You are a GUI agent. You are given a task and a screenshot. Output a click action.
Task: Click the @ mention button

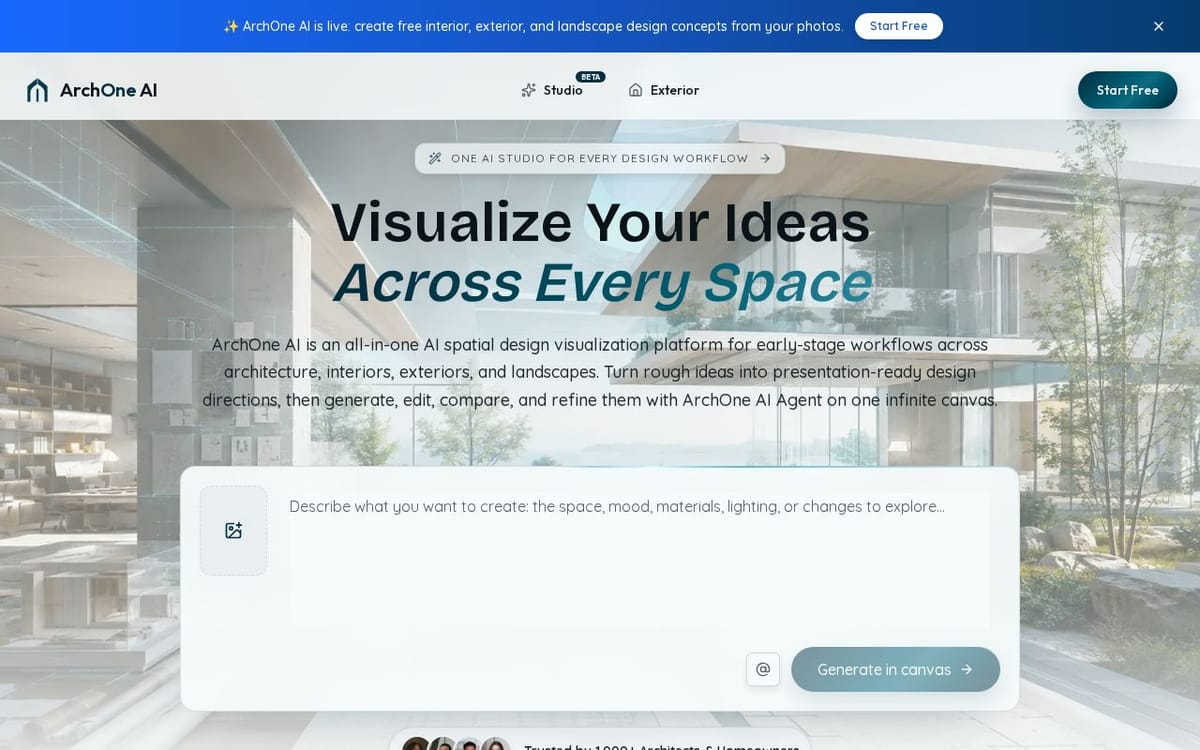[x=763, y=669]
